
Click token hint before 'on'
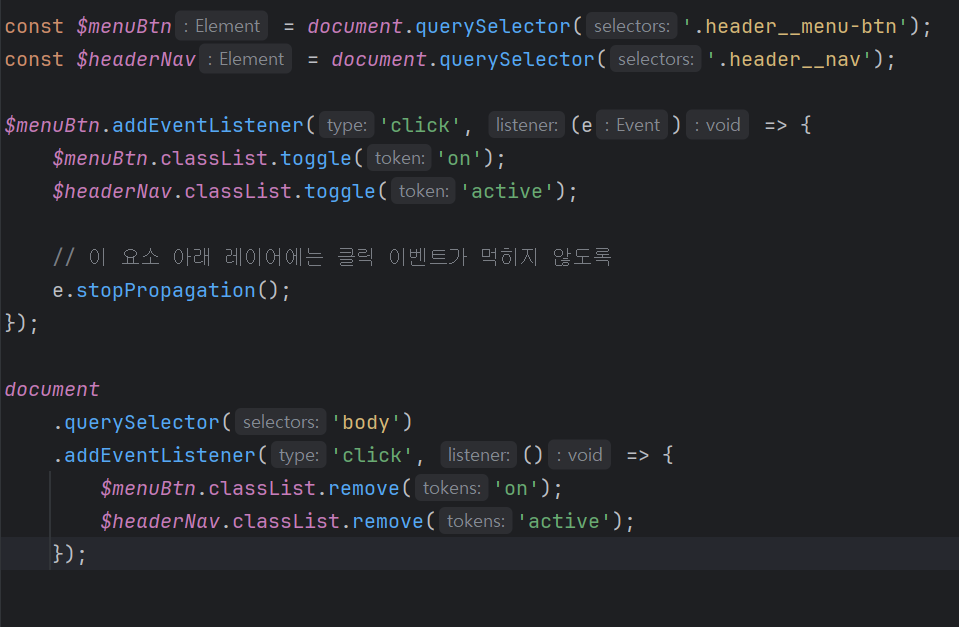400,158
